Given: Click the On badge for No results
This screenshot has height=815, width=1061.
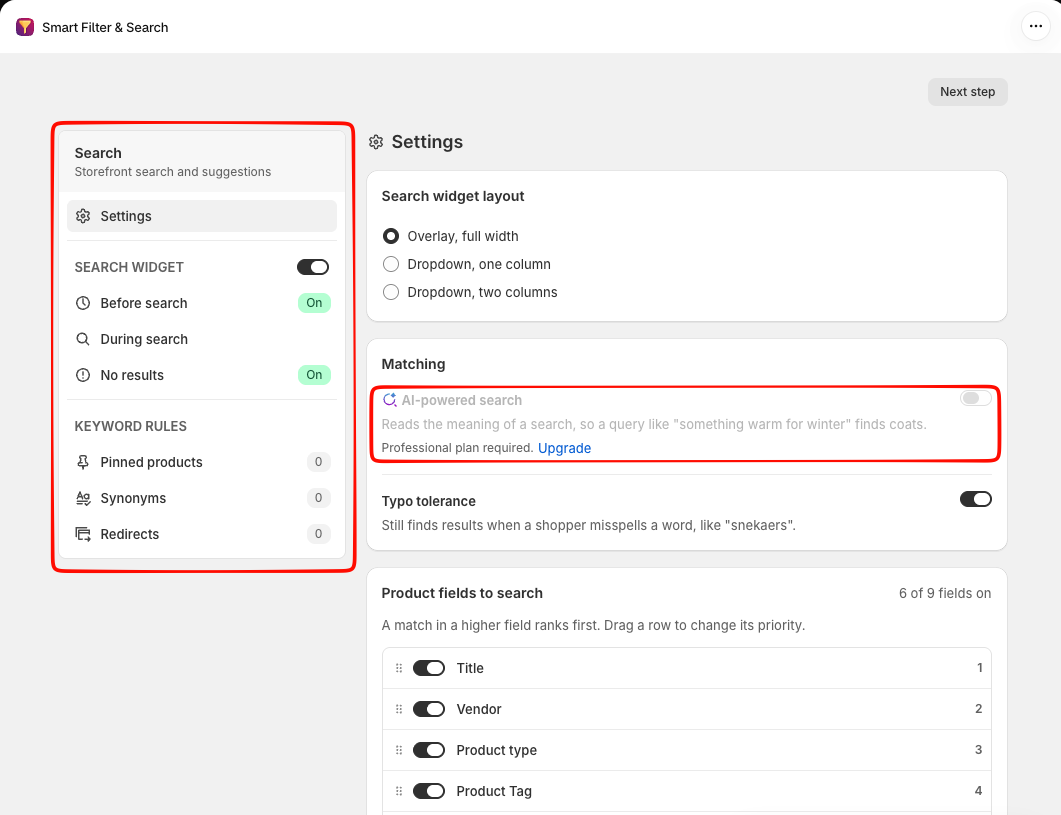Looking at the screenshot, I should [314, 374].
